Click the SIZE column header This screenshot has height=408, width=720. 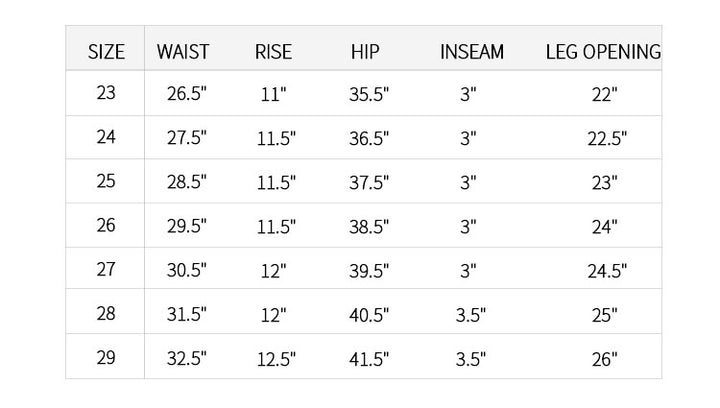(106, 51)
